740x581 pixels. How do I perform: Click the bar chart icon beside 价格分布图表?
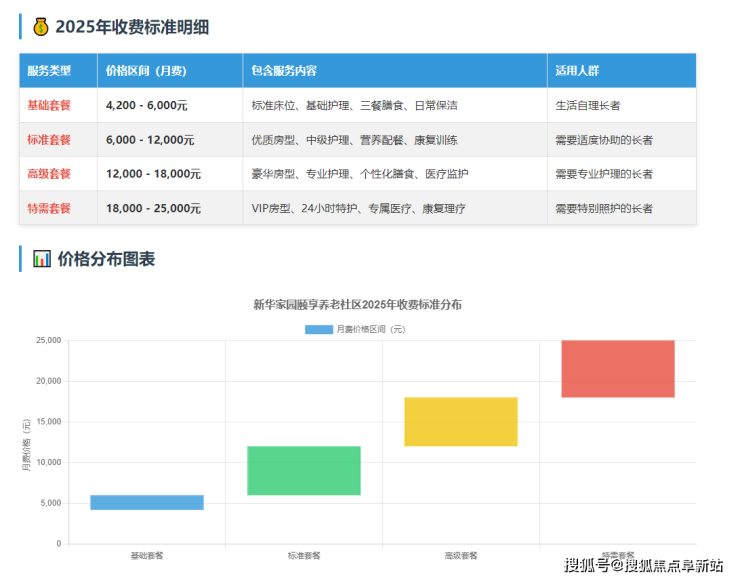pos(42,259)
